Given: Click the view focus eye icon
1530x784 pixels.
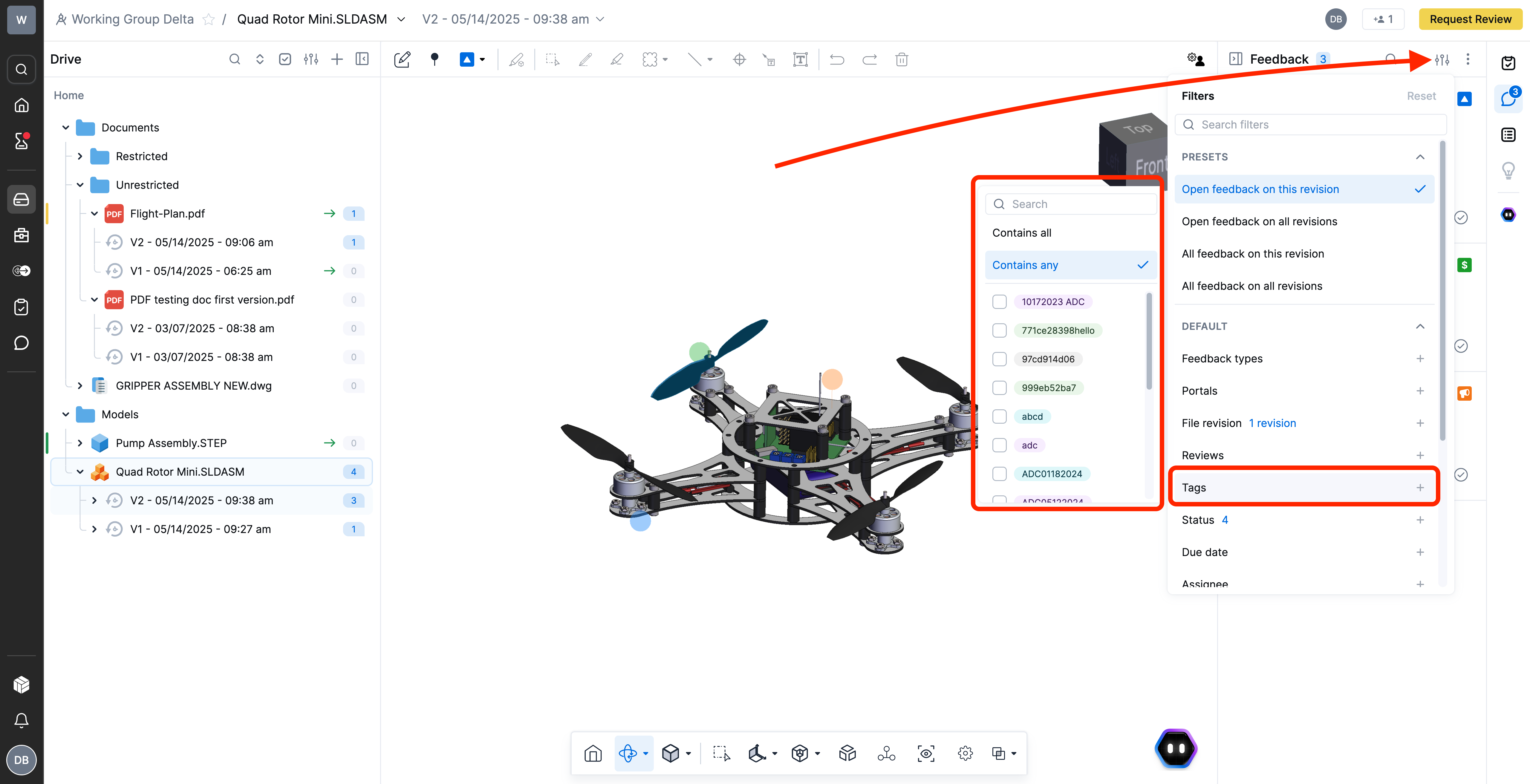Looking at the screenshot, I should (926, 753).
